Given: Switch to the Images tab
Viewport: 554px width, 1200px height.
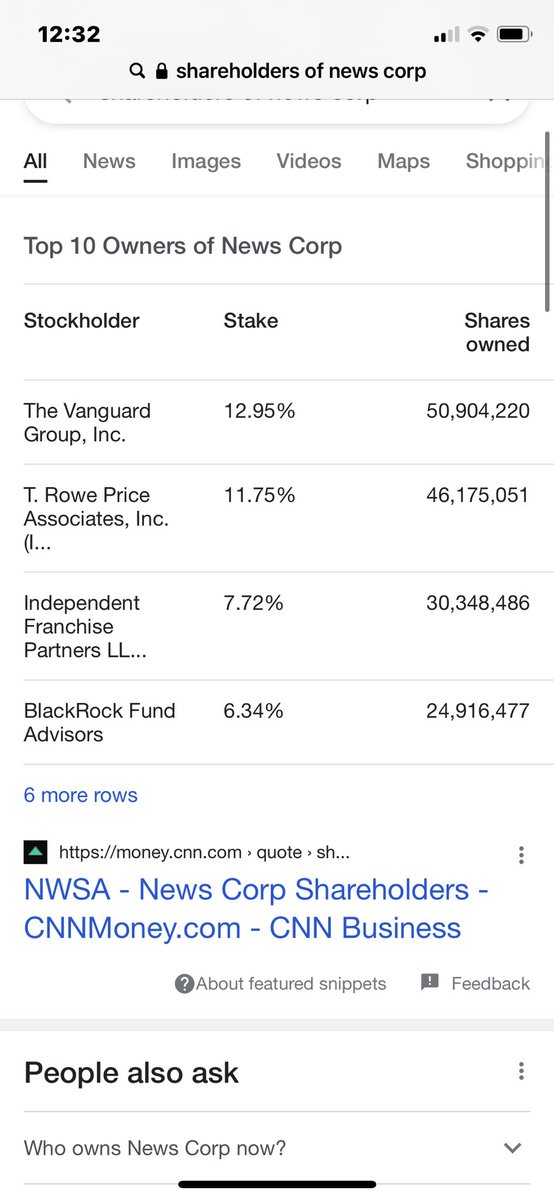Looking at the screenshot, I should pos(206,161).
